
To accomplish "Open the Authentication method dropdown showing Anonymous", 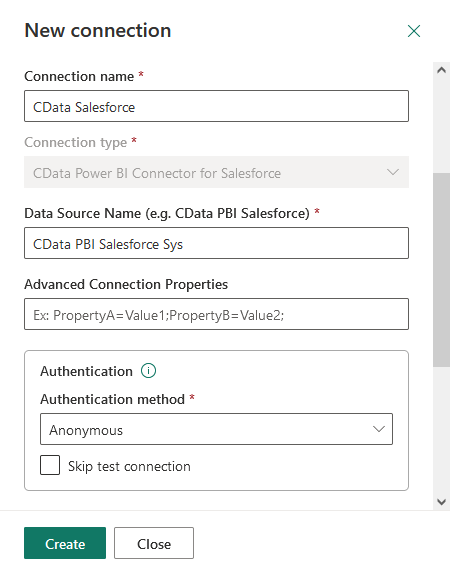I will tap(216, 429).
